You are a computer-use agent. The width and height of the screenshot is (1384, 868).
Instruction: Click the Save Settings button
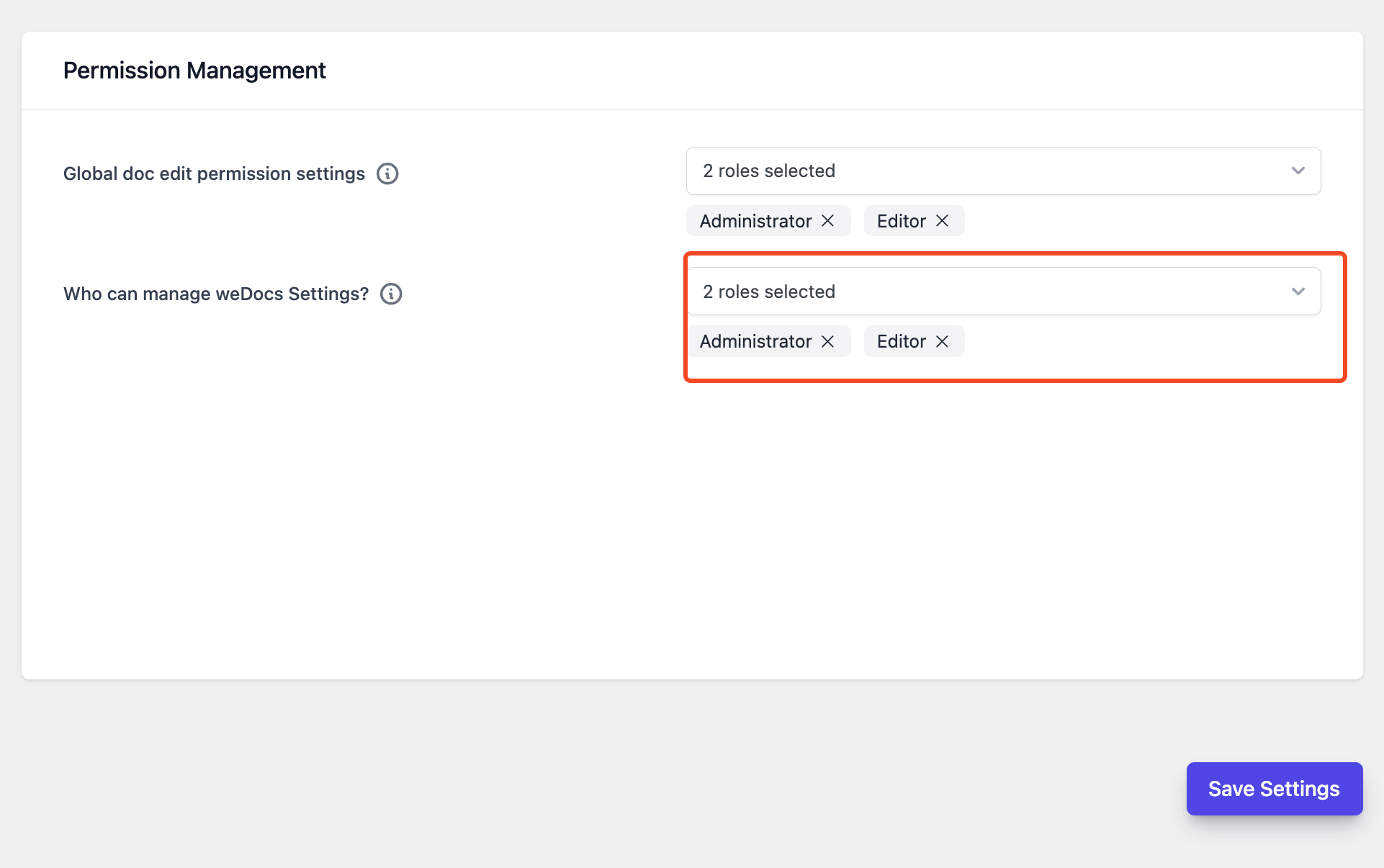tap(1275, 789)
